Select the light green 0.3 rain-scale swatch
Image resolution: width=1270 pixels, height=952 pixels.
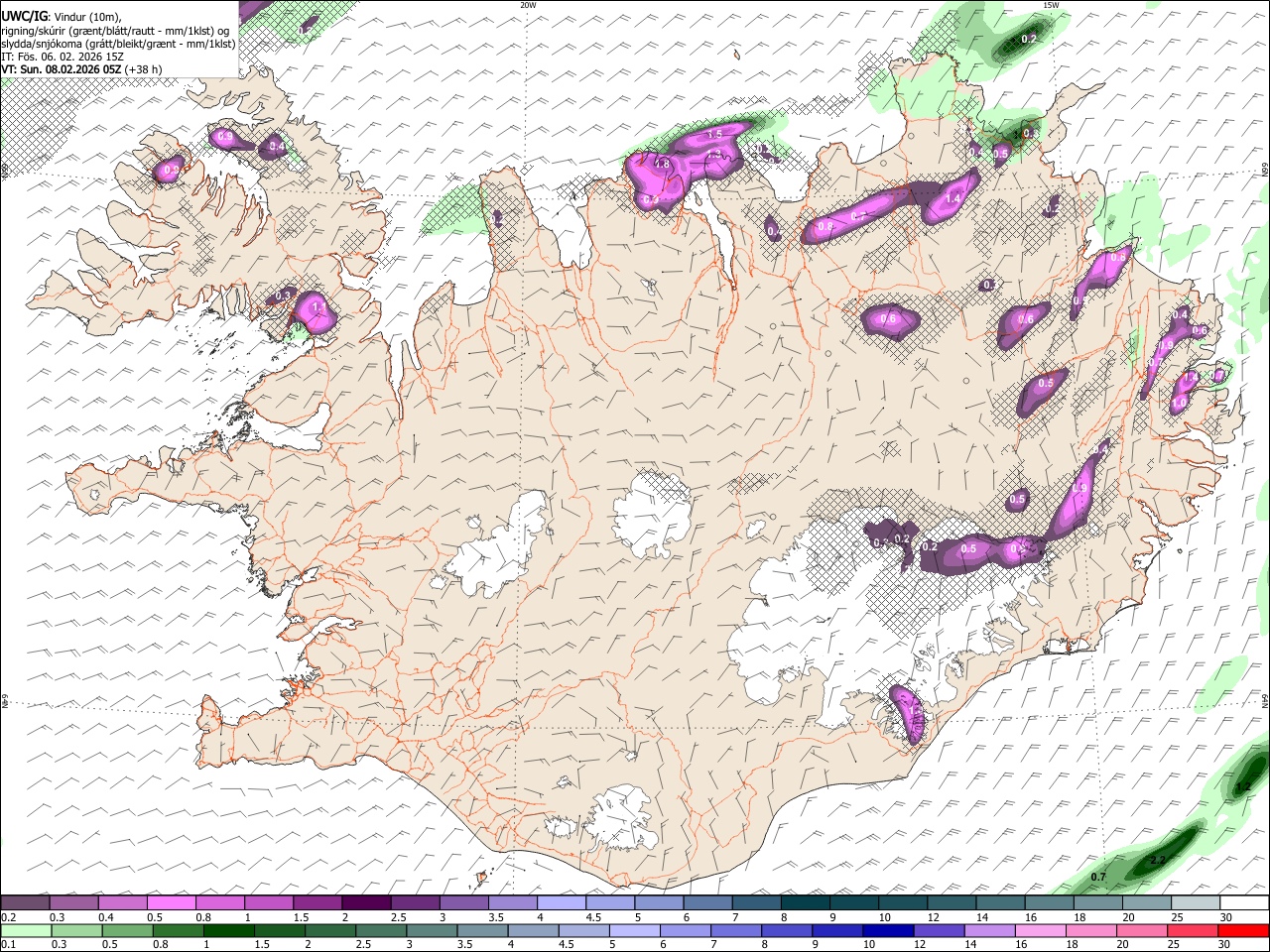pos(77,931)
